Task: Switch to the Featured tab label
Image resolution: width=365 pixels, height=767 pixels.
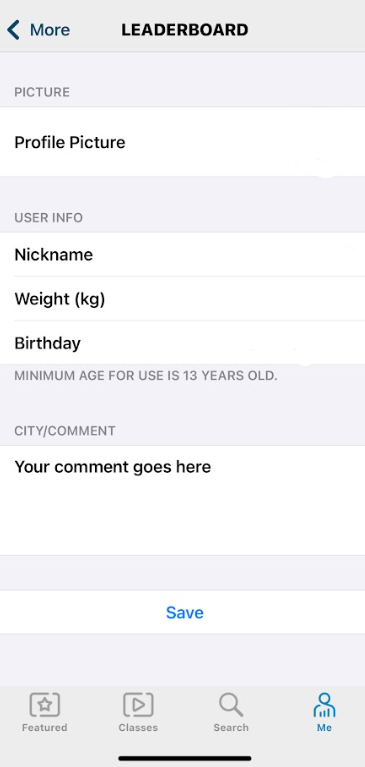Action: point(45,727)
